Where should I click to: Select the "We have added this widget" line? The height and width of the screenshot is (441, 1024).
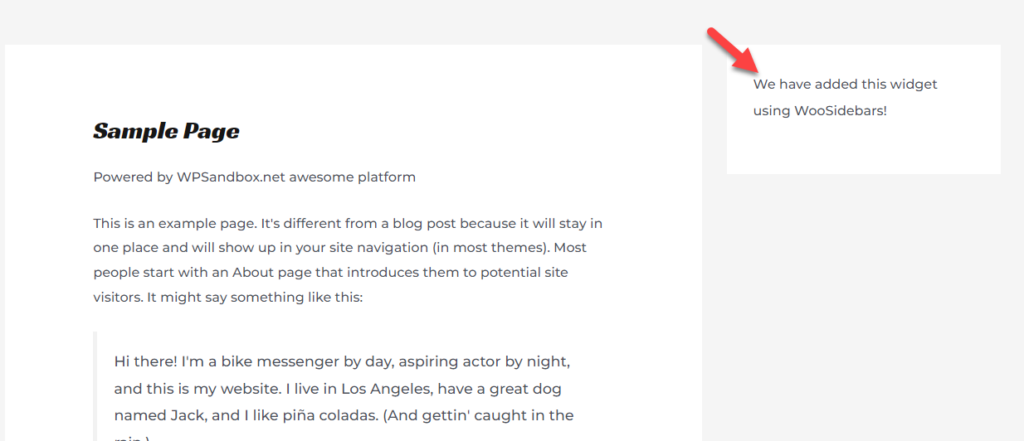pos(845,84)
